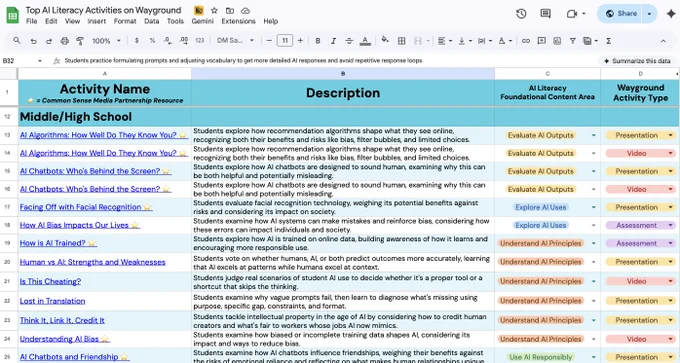This screenshot has width=680, height=363.
Task: Format selection as percent
Action: click(x=152, y=41)
